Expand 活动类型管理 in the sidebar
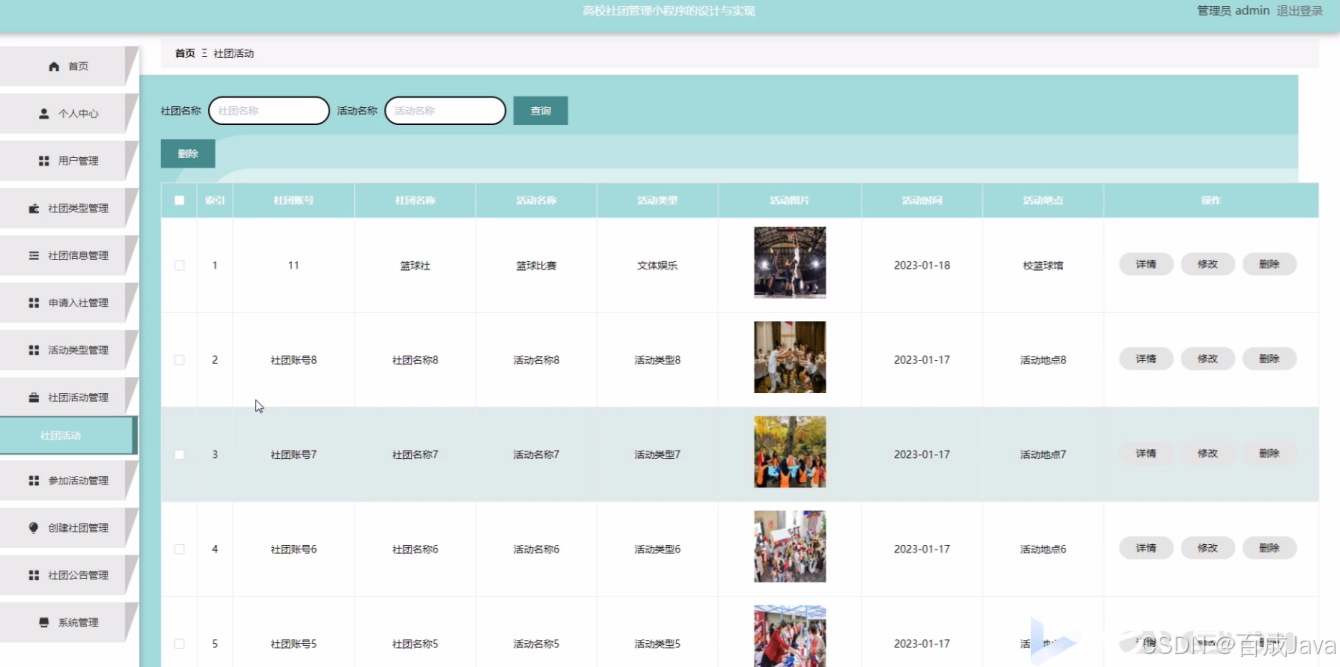Image resolution: width=1340 pixels, height=667 pixels. click(68, 350)
